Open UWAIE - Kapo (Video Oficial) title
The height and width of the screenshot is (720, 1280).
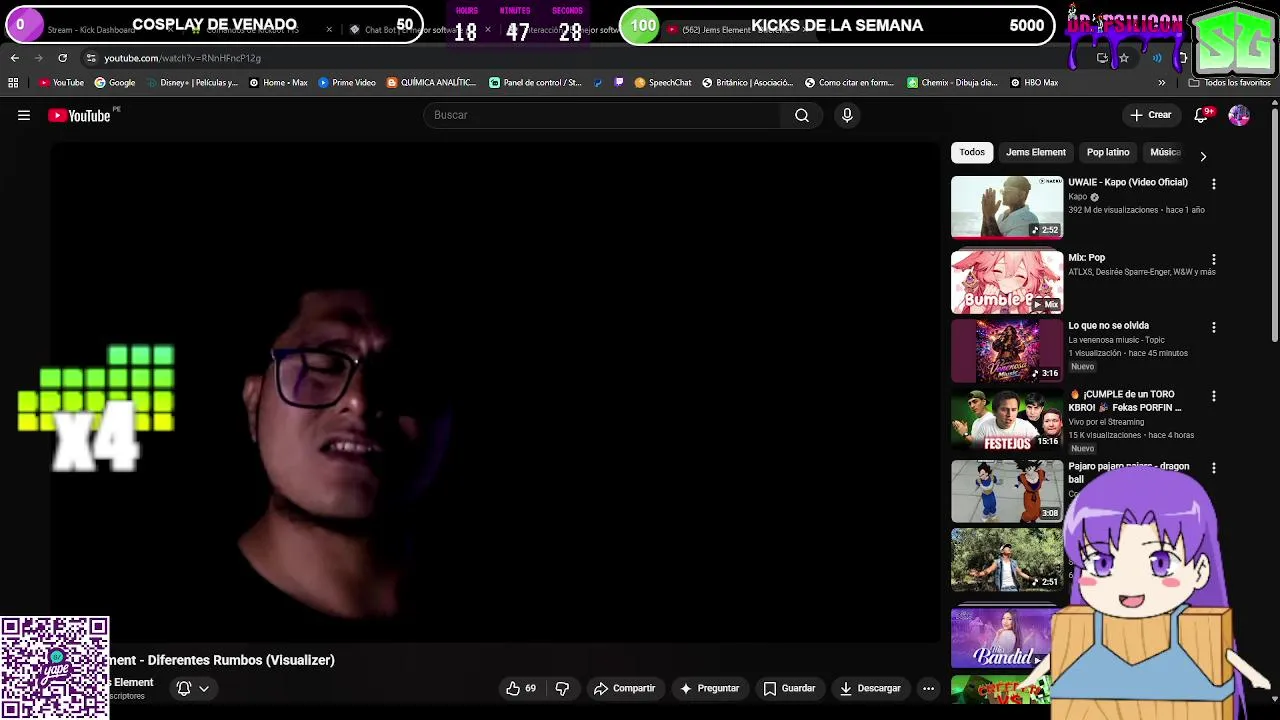click(1128, 182)
